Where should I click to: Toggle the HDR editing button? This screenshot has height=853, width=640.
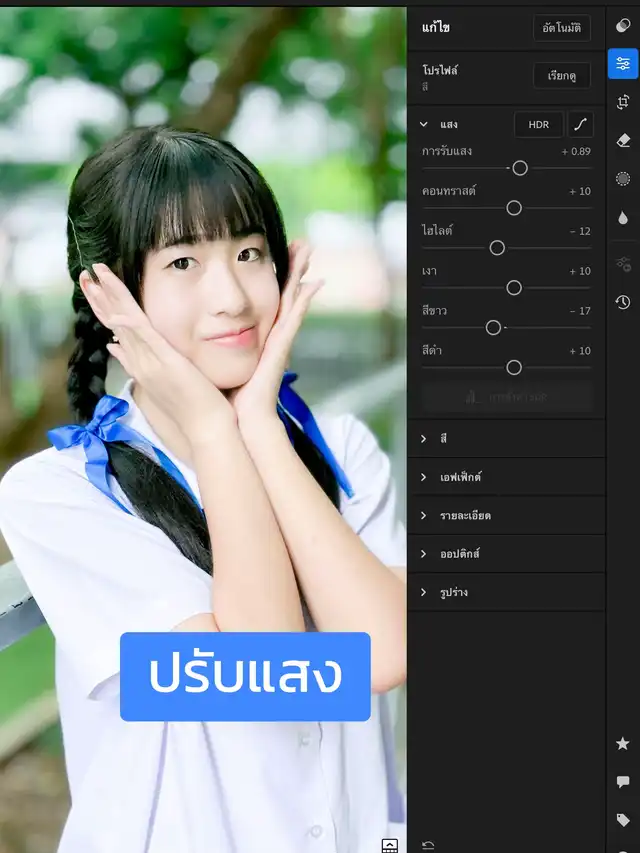pyautogui.click(x=538, y=125)
